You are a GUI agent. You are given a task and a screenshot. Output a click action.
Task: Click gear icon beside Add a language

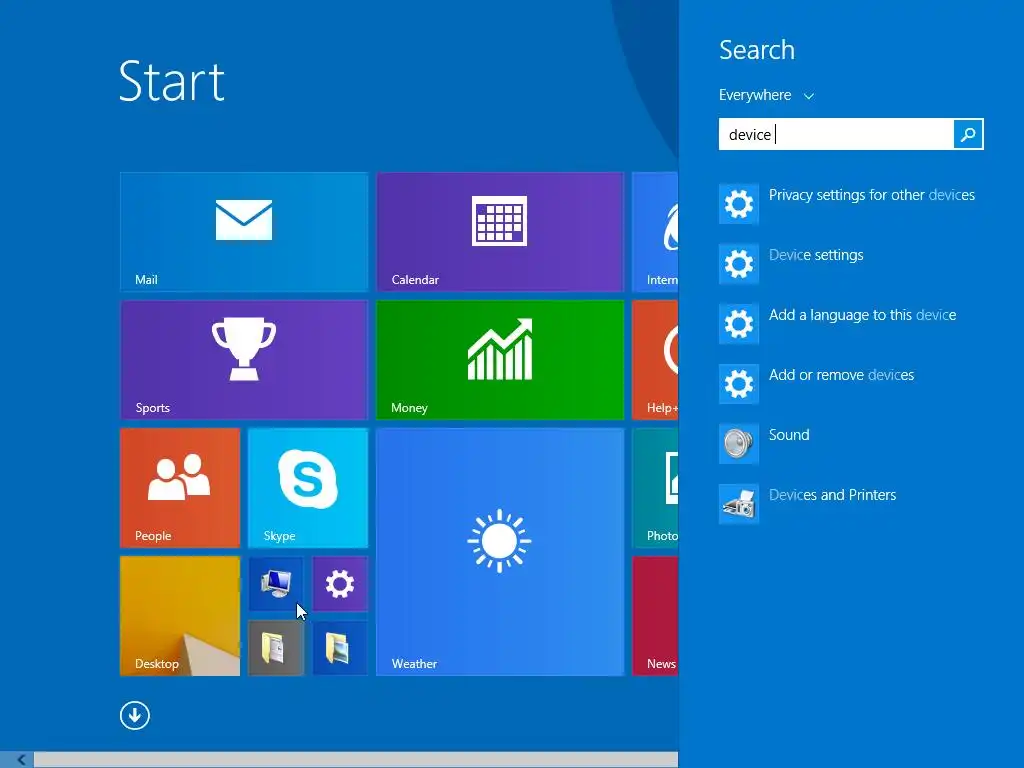tap(739, 324)
